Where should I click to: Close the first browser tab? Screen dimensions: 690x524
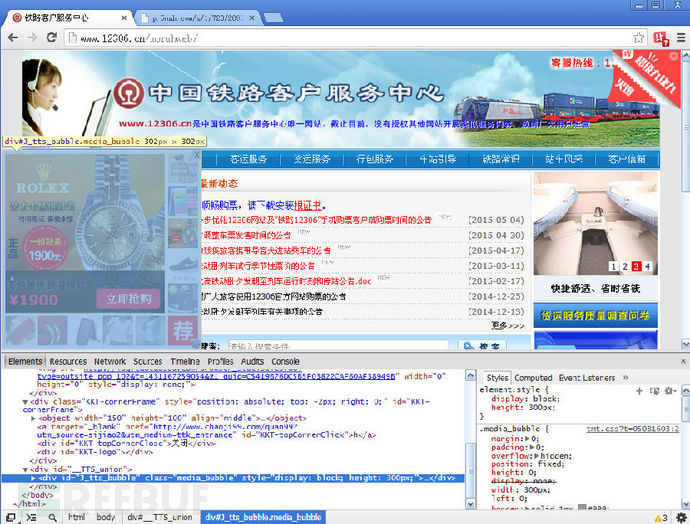coord(124,18)
